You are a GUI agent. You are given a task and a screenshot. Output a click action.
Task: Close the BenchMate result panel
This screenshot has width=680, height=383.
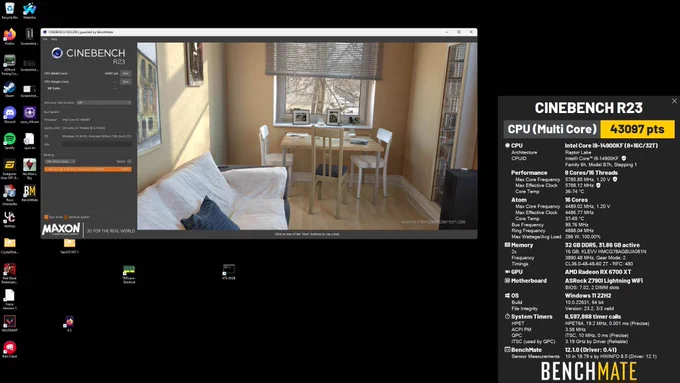674,101
